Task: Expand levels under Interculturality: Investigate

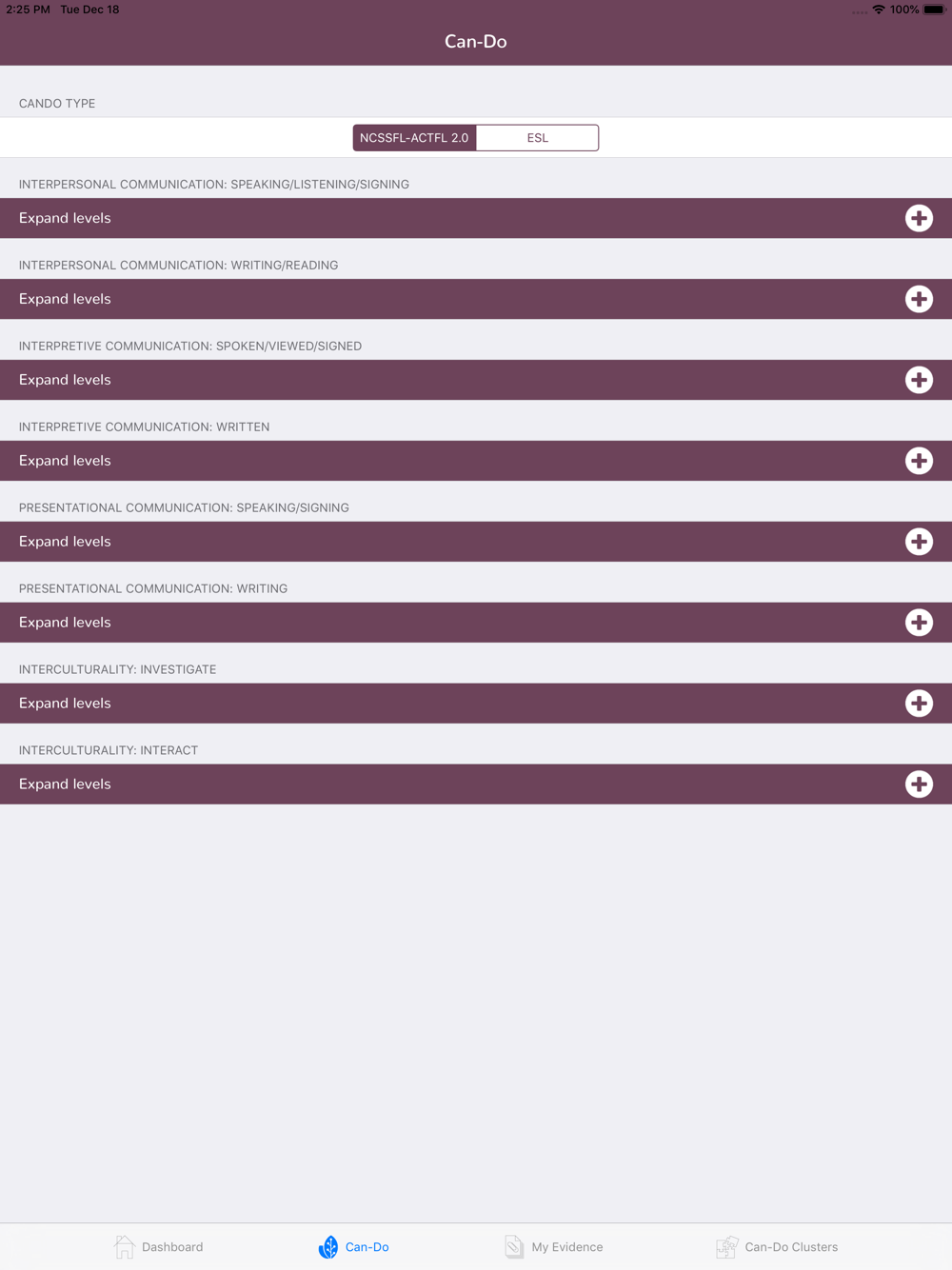Action: 476,704
